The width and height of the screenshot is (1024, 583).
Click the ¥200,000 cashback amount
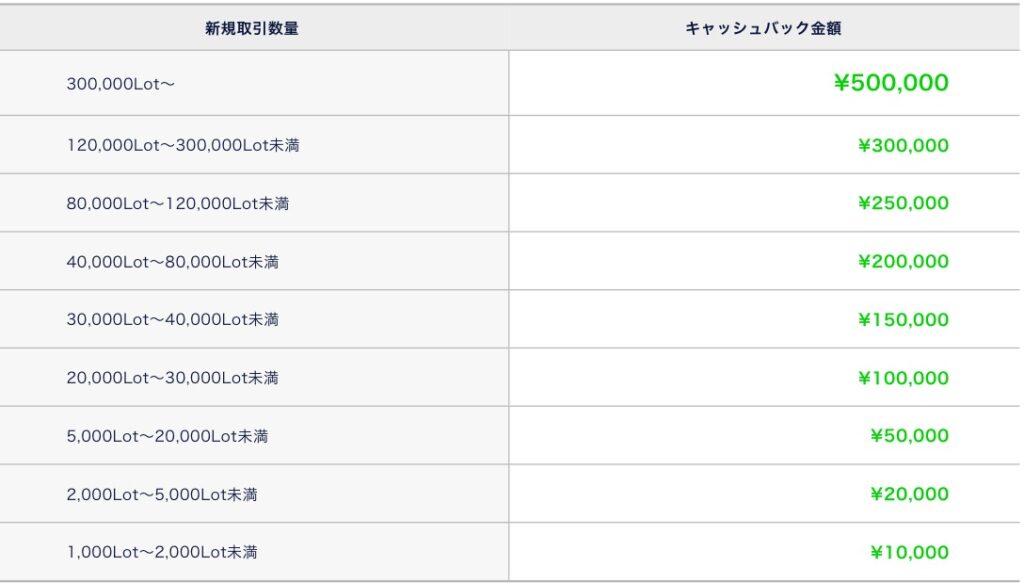903,261
